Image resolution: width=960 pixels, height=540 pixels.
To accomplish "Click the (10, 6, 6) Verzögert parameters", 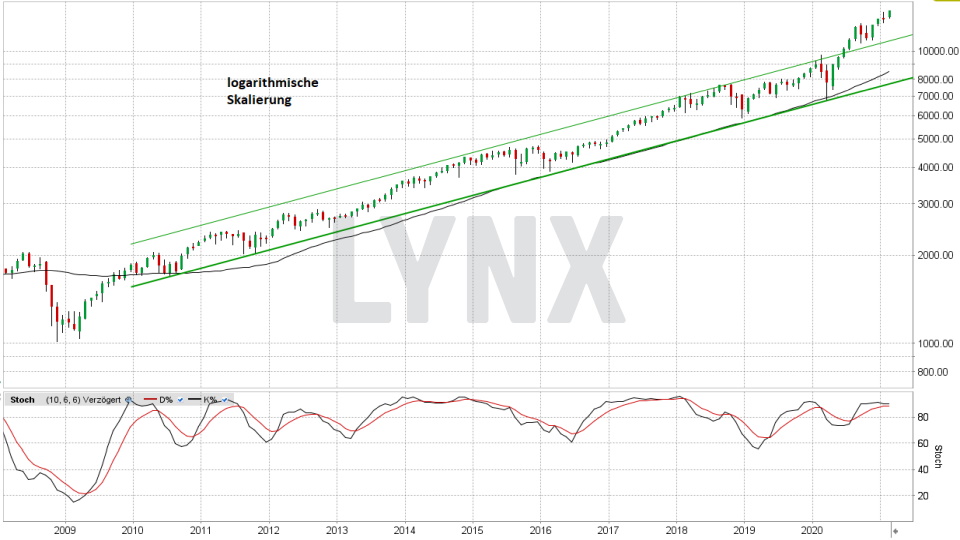I will tap(83, 400).
